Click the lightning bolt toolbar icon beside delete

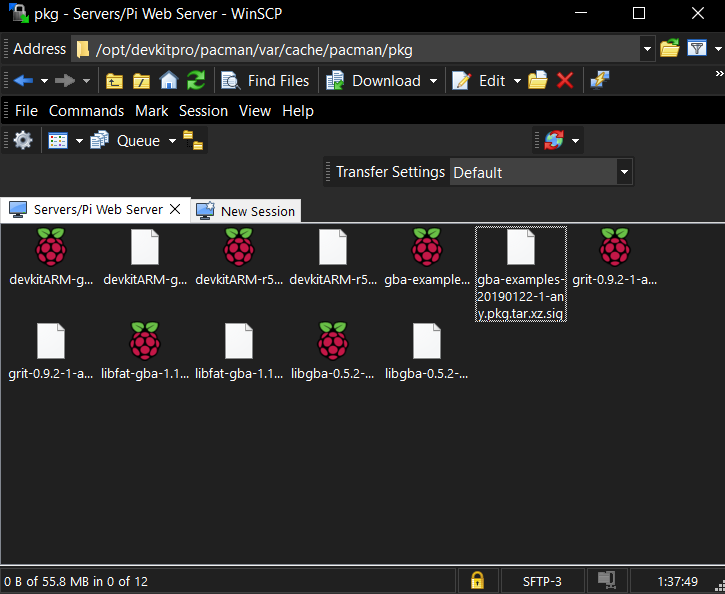click(600, 81)
